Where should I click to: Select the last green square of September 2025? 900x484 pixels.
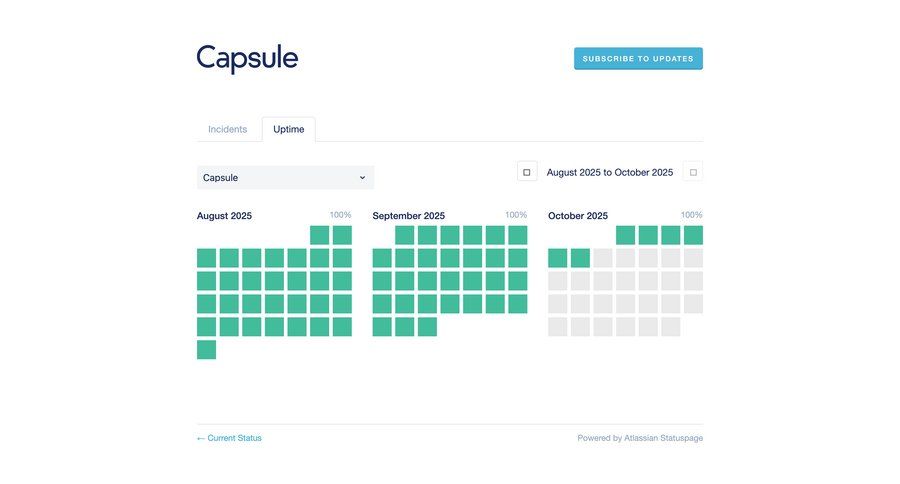coord(427,327)
